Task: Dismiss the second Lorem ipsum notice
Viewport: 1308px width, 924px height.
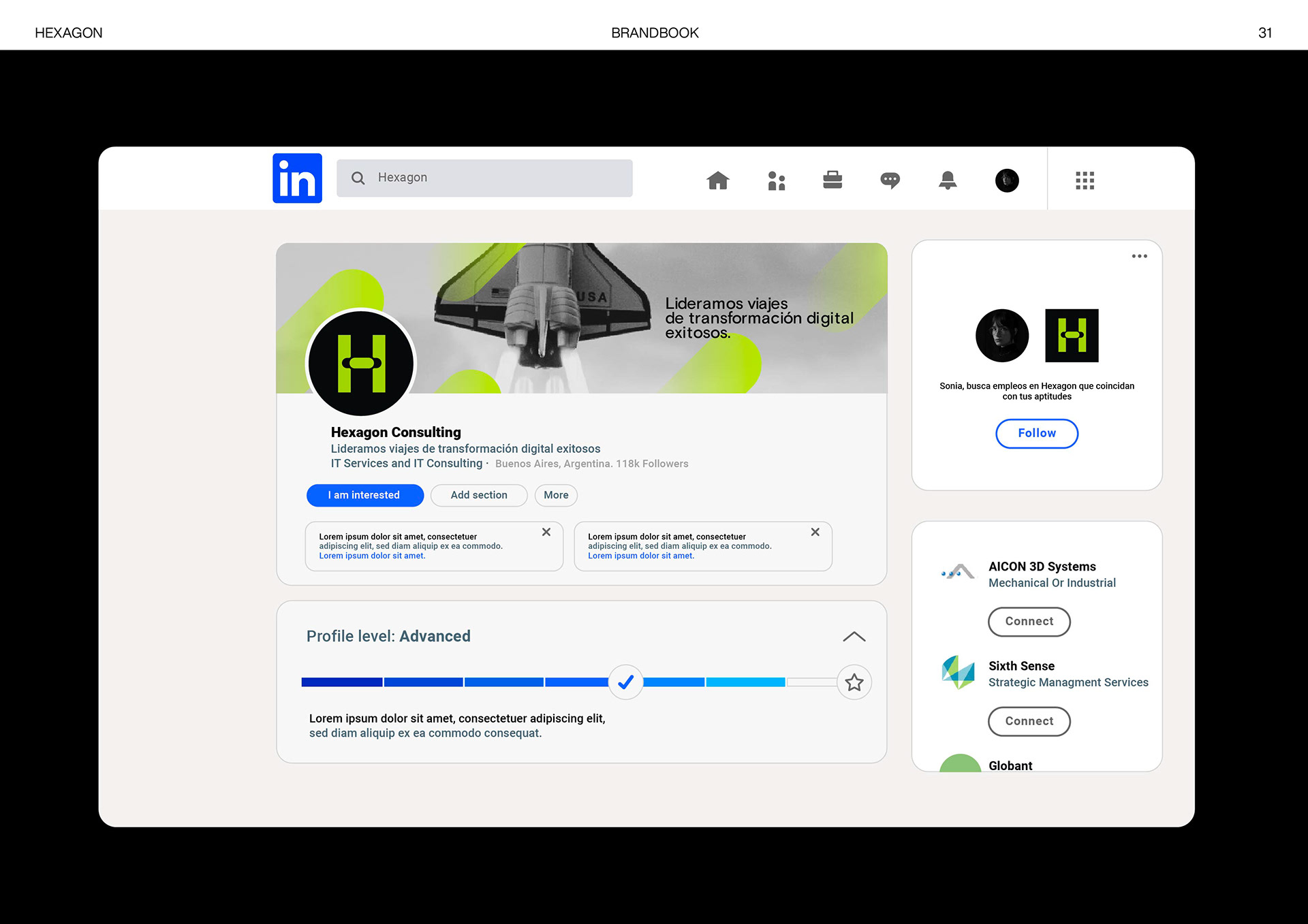Action: point(815,532)
